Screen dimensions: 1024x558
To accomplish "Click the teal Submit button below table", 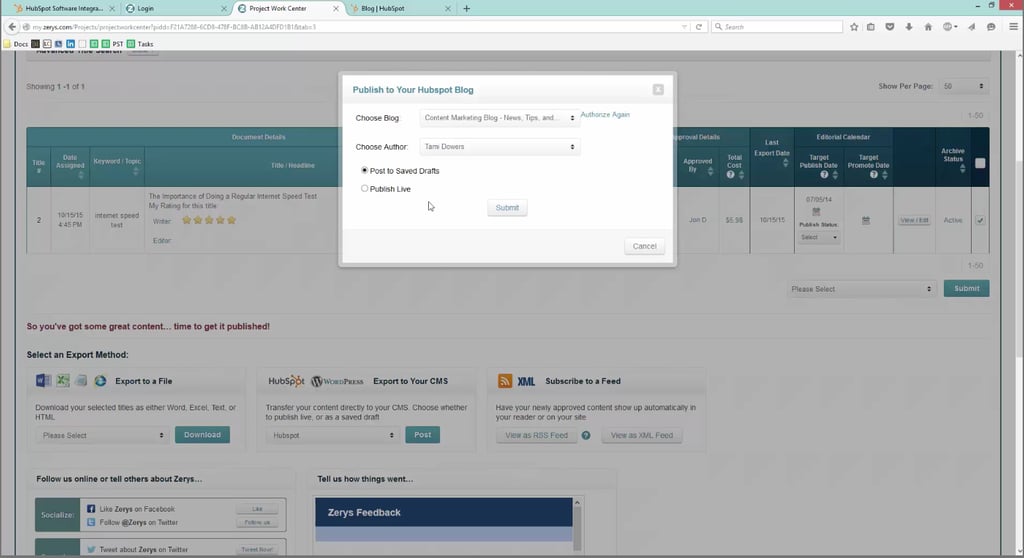I will (966, 288).
